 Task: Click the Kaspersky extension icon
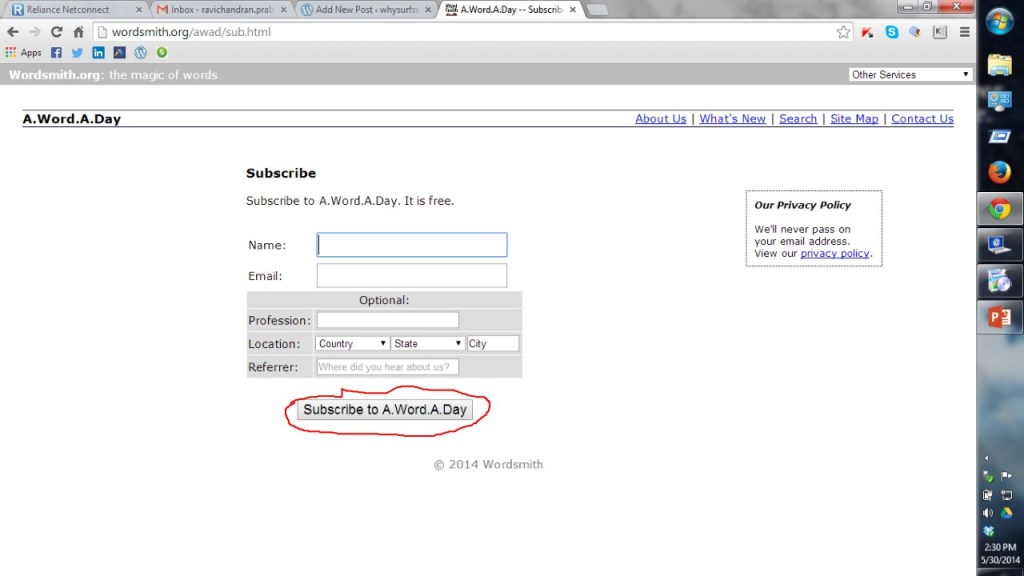pyautogui.click(x=868, y=32)
